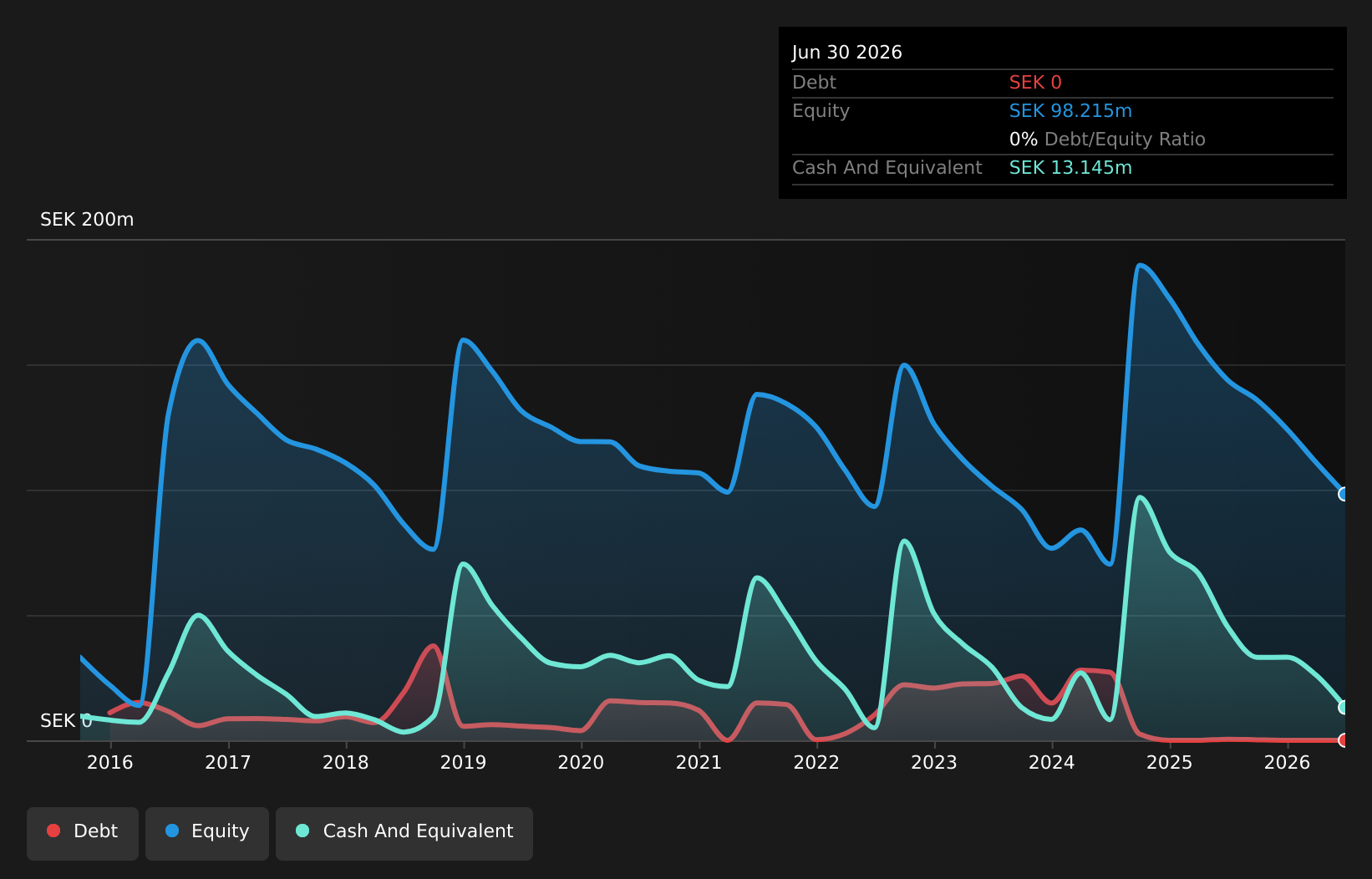Click the 2025 x-axis label
The width and height of the screenshot is (1372, 879).
[1170, 762]
